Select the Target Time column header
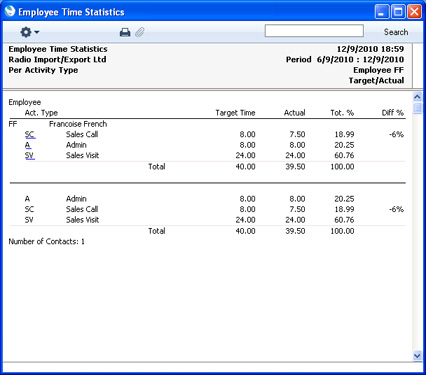426x375 pixels. [235, 113]
